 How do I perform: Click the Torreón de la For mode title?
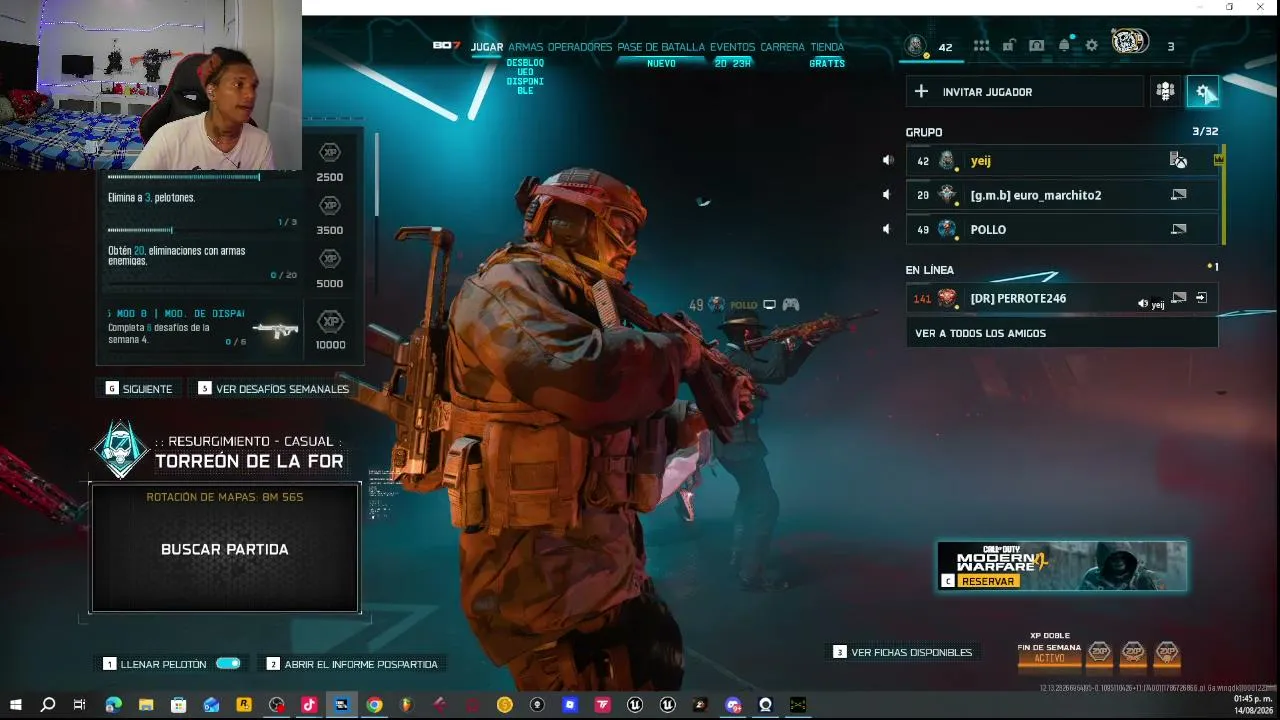(249, 461)
